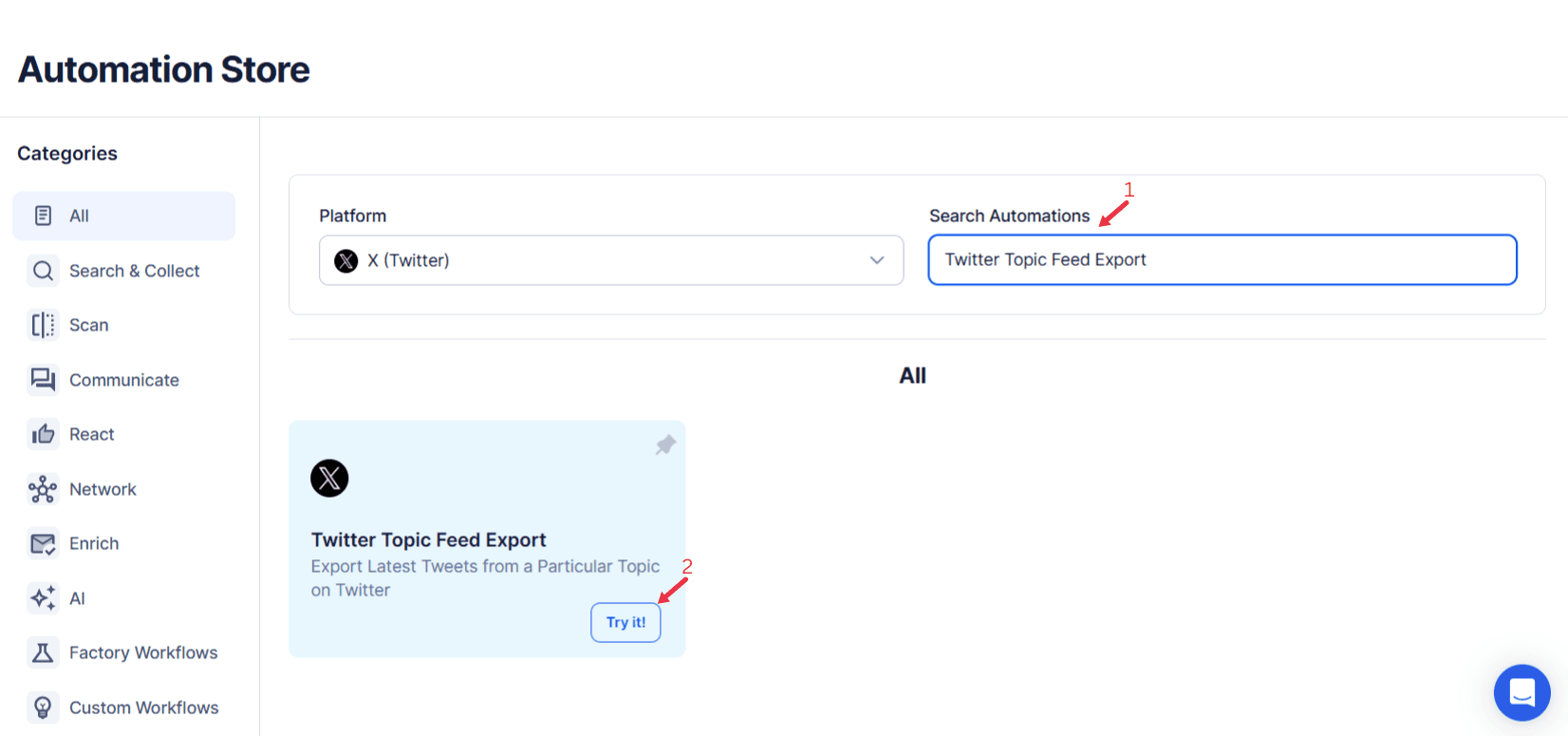Select the AI sparkles icon
The height and width of the screenshot is (736, 1568).
[43, 597]
